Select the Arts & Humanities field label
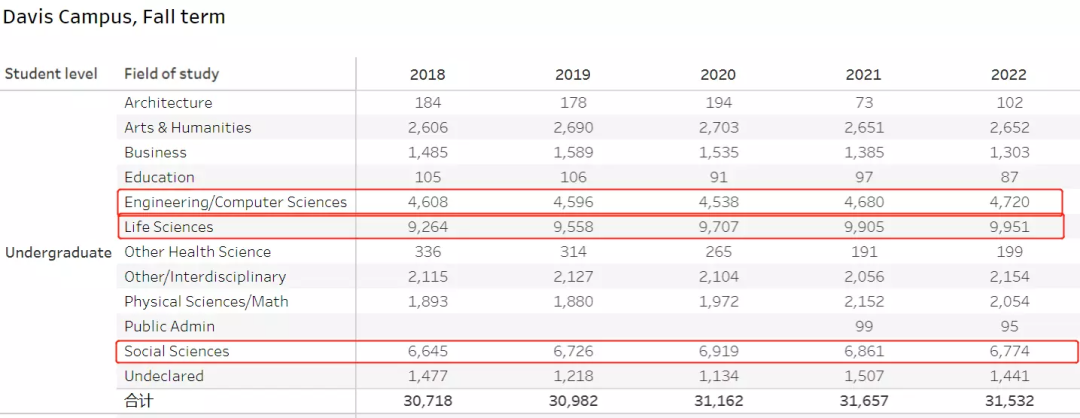 coord(187,127)
